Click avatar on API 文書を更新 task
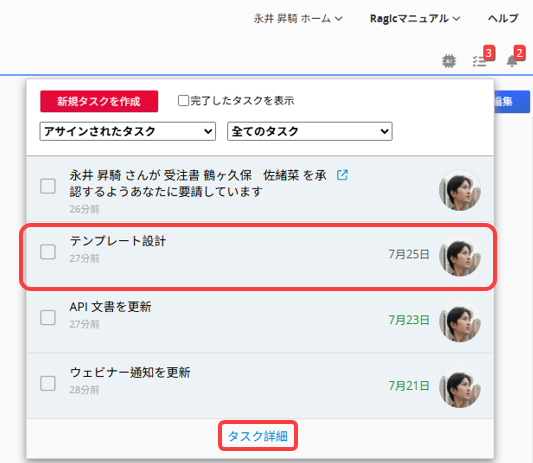The image size is (533, 463). [x=460, y=322]
